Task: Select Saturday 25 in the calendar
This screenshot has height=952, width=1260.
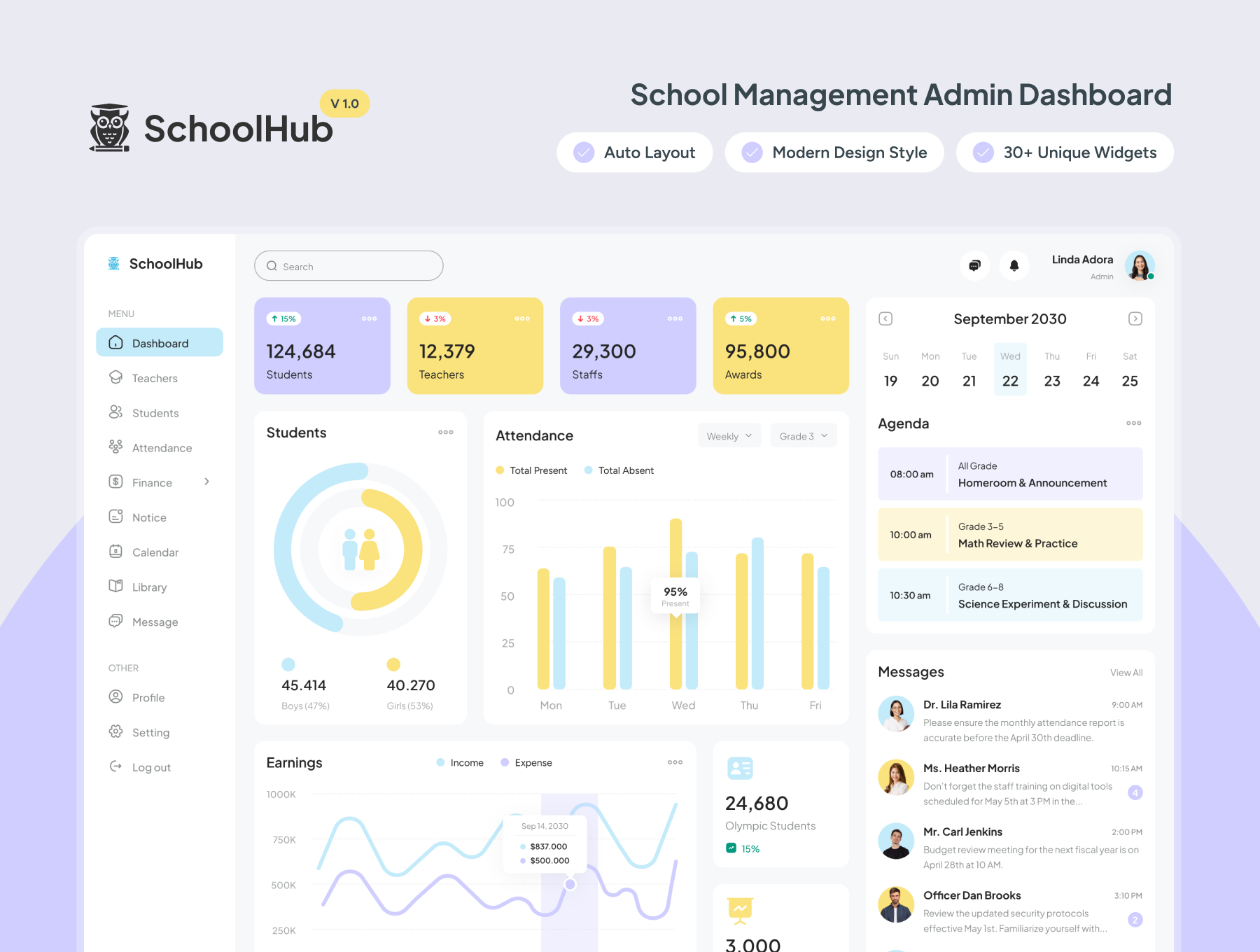Action: 1130,370
